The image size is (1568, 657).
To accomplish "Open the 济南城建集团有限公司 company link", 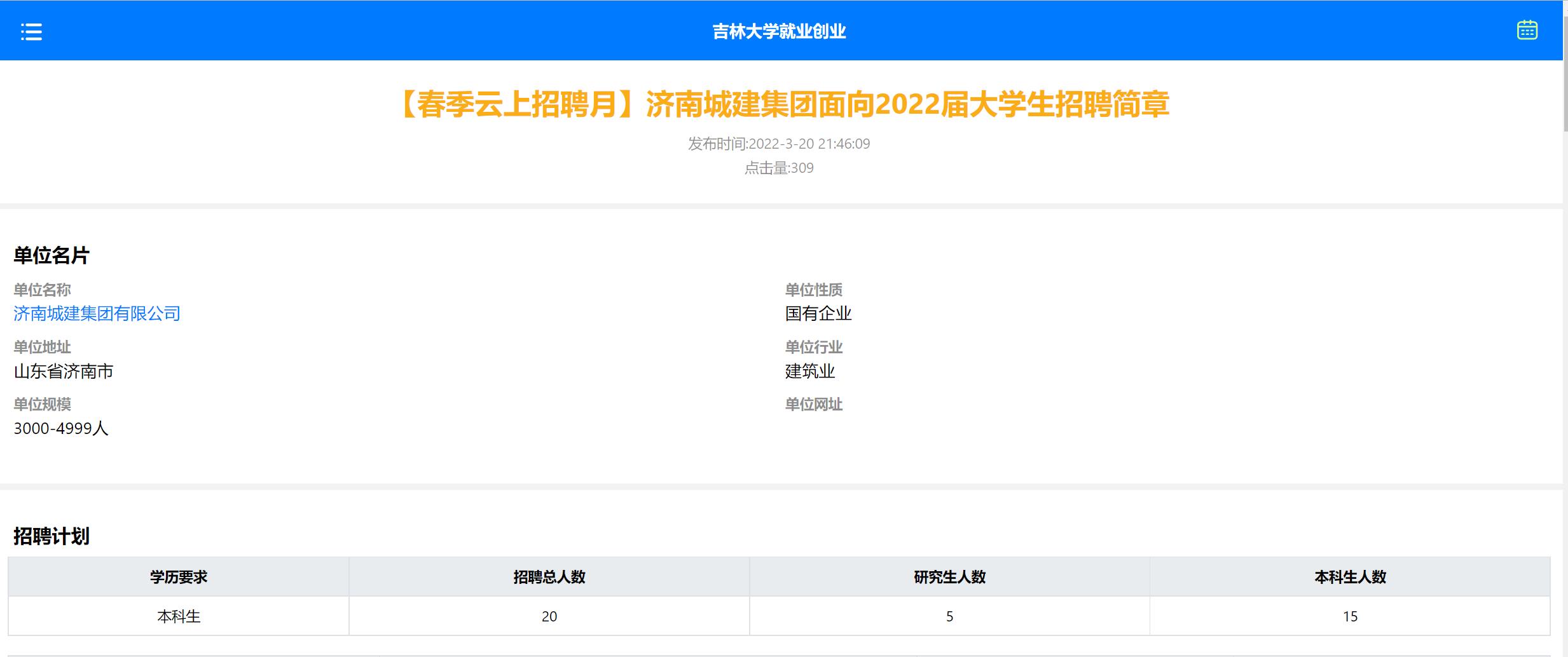I will pos(97,313).
